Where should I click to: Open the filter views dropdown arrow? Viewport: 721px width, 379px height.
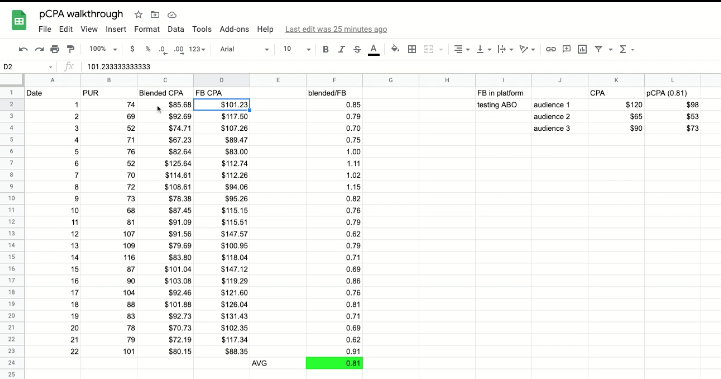pyautogui.click(x=611, y=49)
